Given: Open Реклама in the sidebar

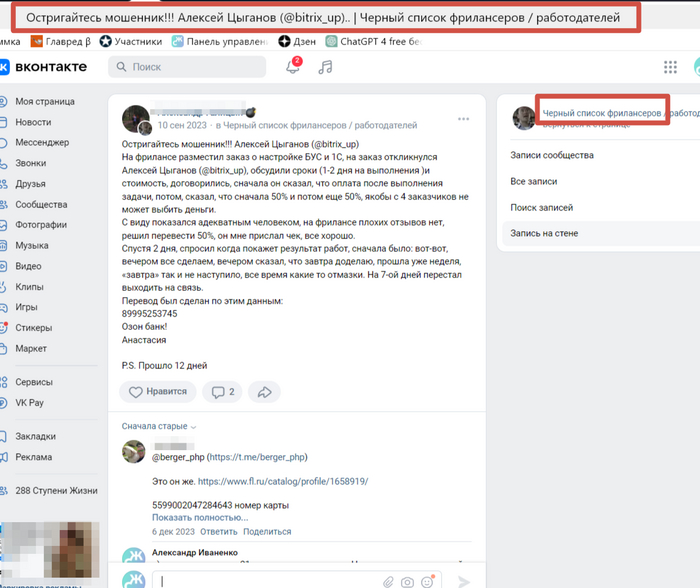Looking at the screenshot, I should [33, 457].
